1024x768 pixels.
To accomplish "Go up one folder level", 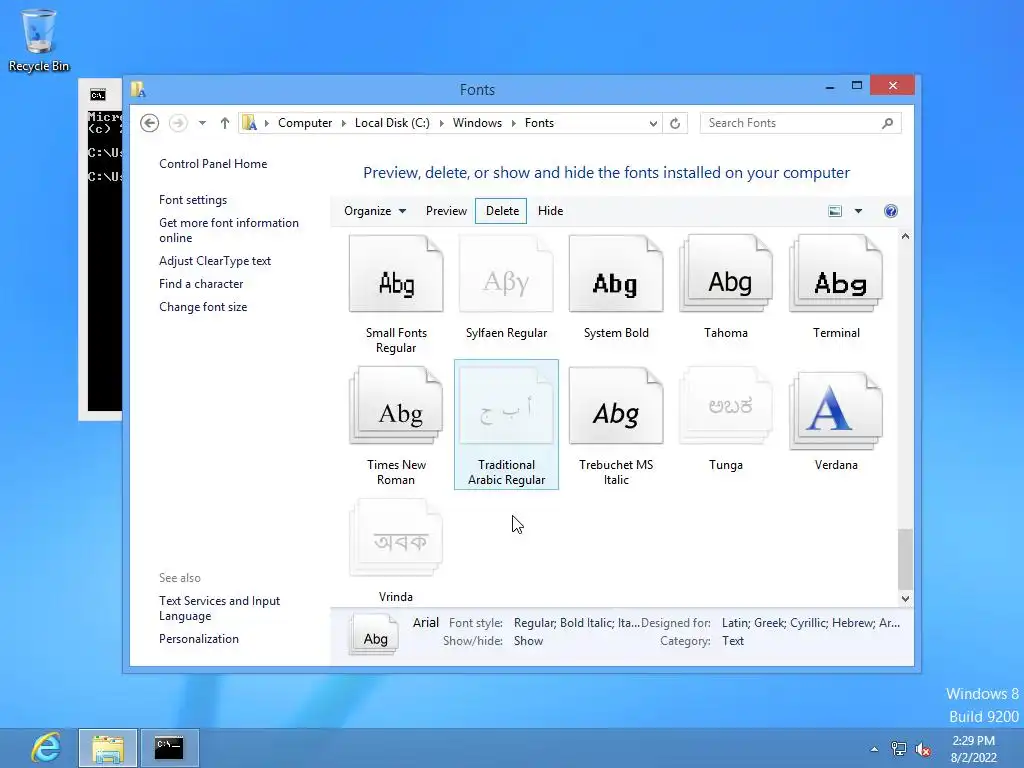I will (x=225, y=123).
